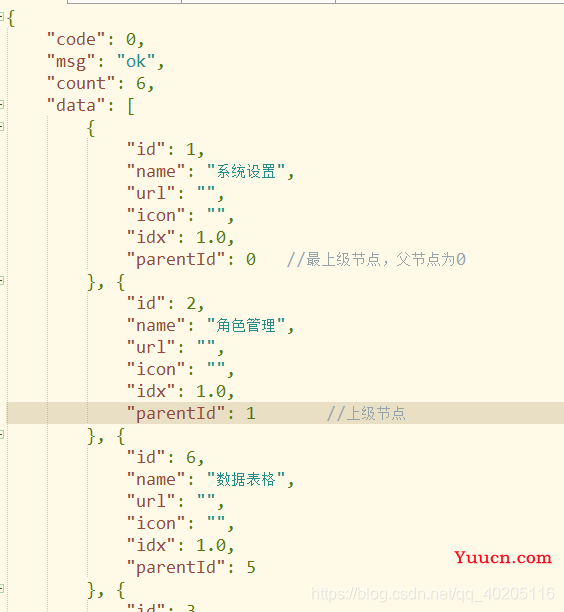Click the name value "数据表格"

coord(246,479)
